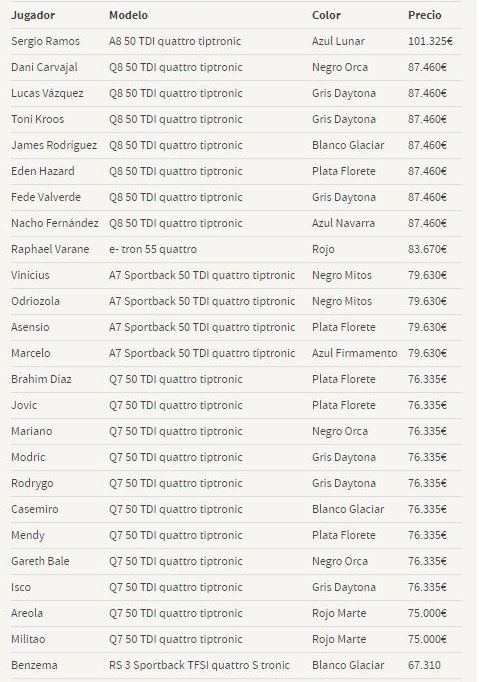
Task: Click the Vinicius player name
Action: click(x=30, y=275)
